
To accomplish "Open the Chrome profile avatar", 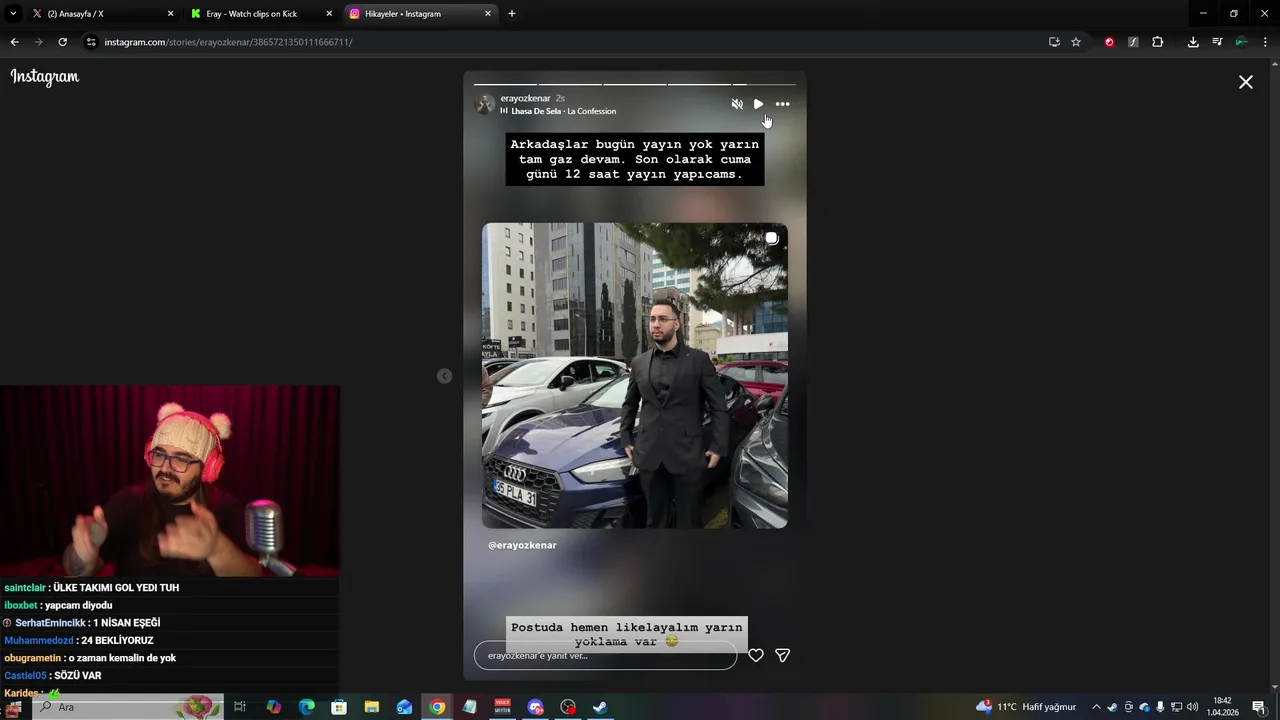I will pyautogui.click(x=1241, y=42).
